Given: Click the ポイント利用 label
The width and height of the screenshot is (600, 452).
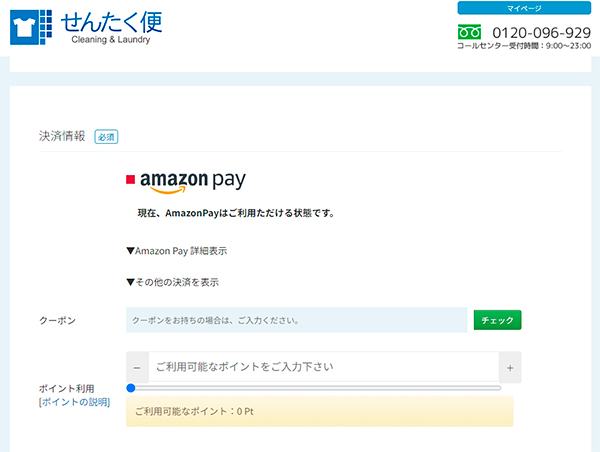Looking at the screenshot, I should pyautogui.click(x=67, y=389).
